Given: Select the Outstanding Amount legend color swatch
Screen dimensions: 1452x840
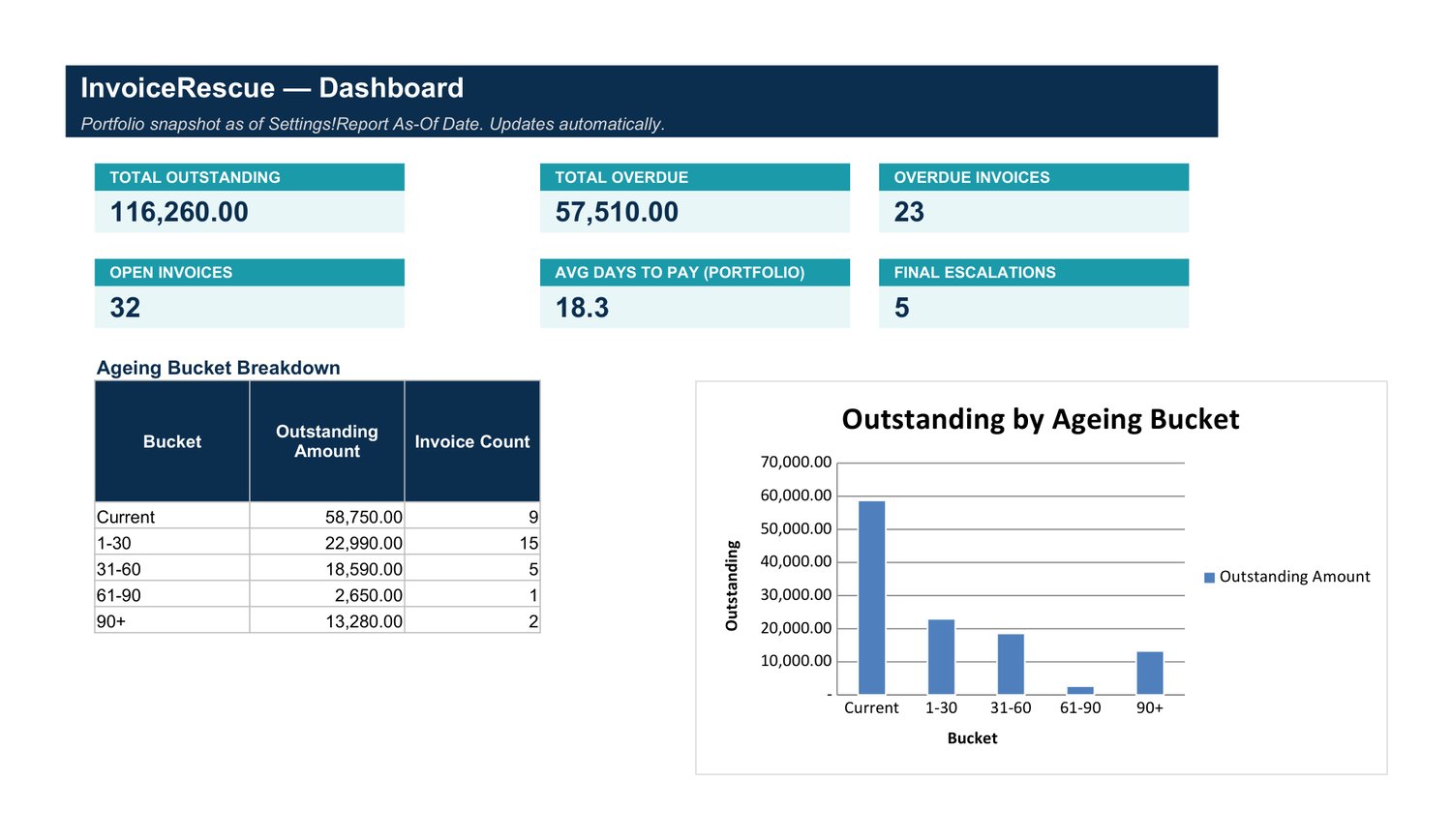Looking at the screenshot, I should coord(1209,578).
